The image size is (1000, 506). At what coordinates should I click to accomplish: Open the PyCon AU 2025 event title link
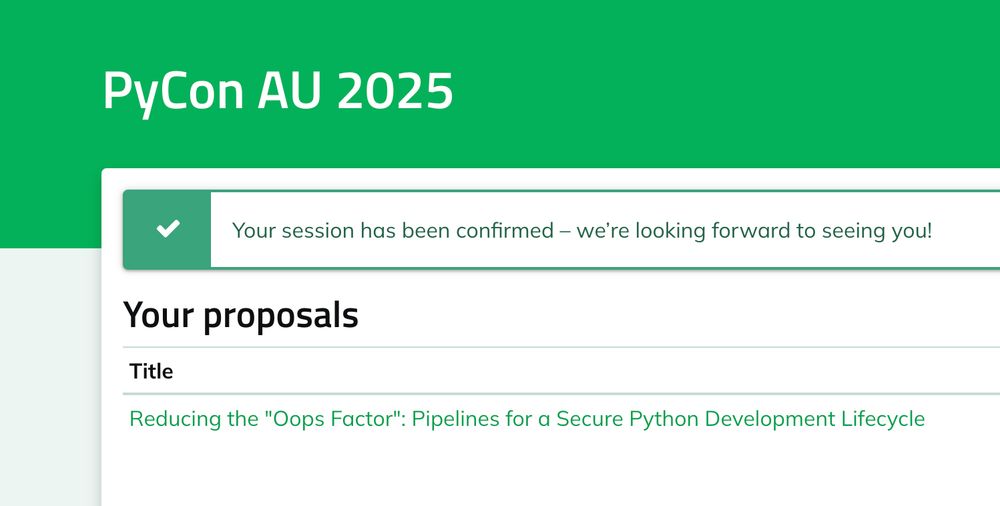(x=278, y=91)
